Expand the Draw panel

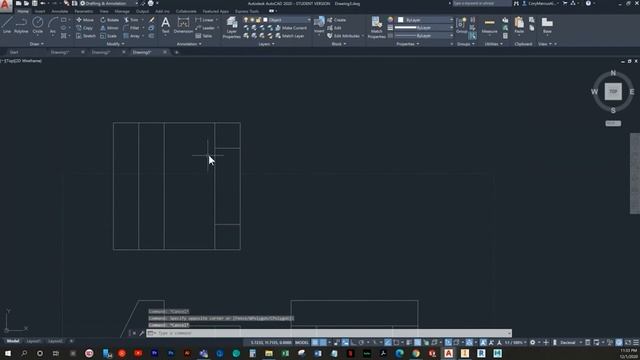36,44
